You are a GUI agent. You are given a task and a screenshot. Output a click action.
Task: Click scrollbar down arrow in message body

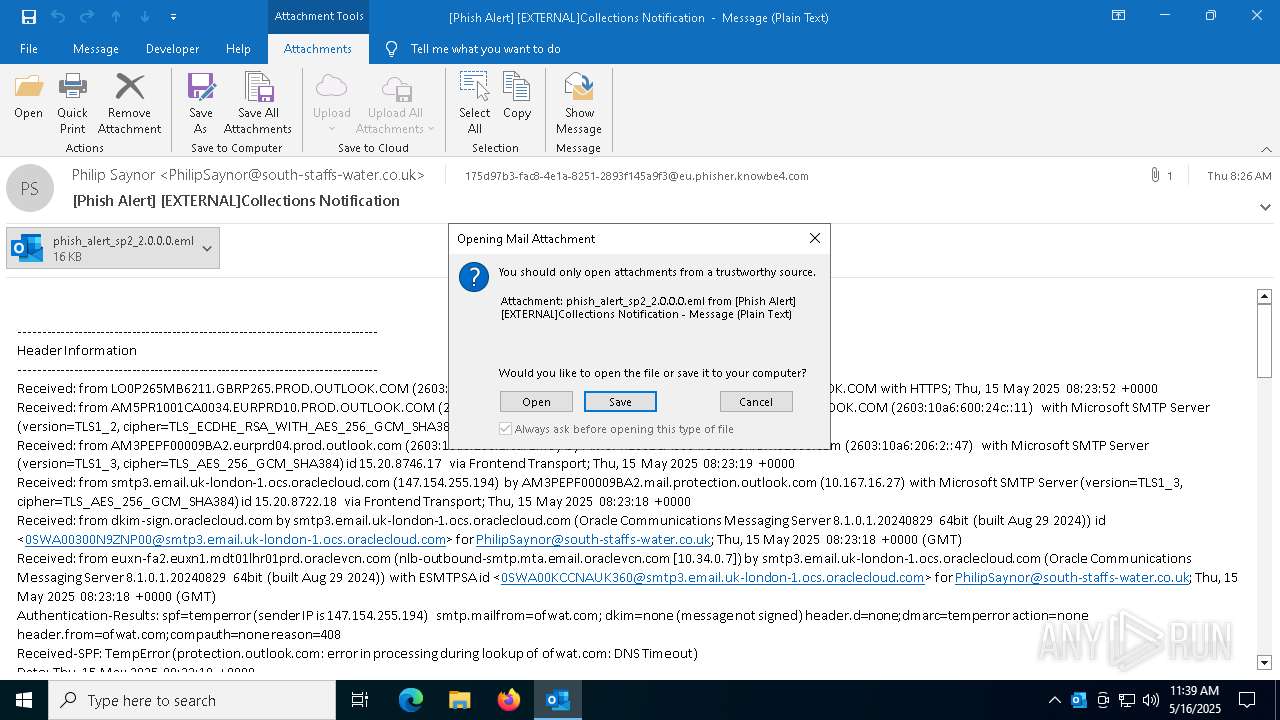[1264, 662]
